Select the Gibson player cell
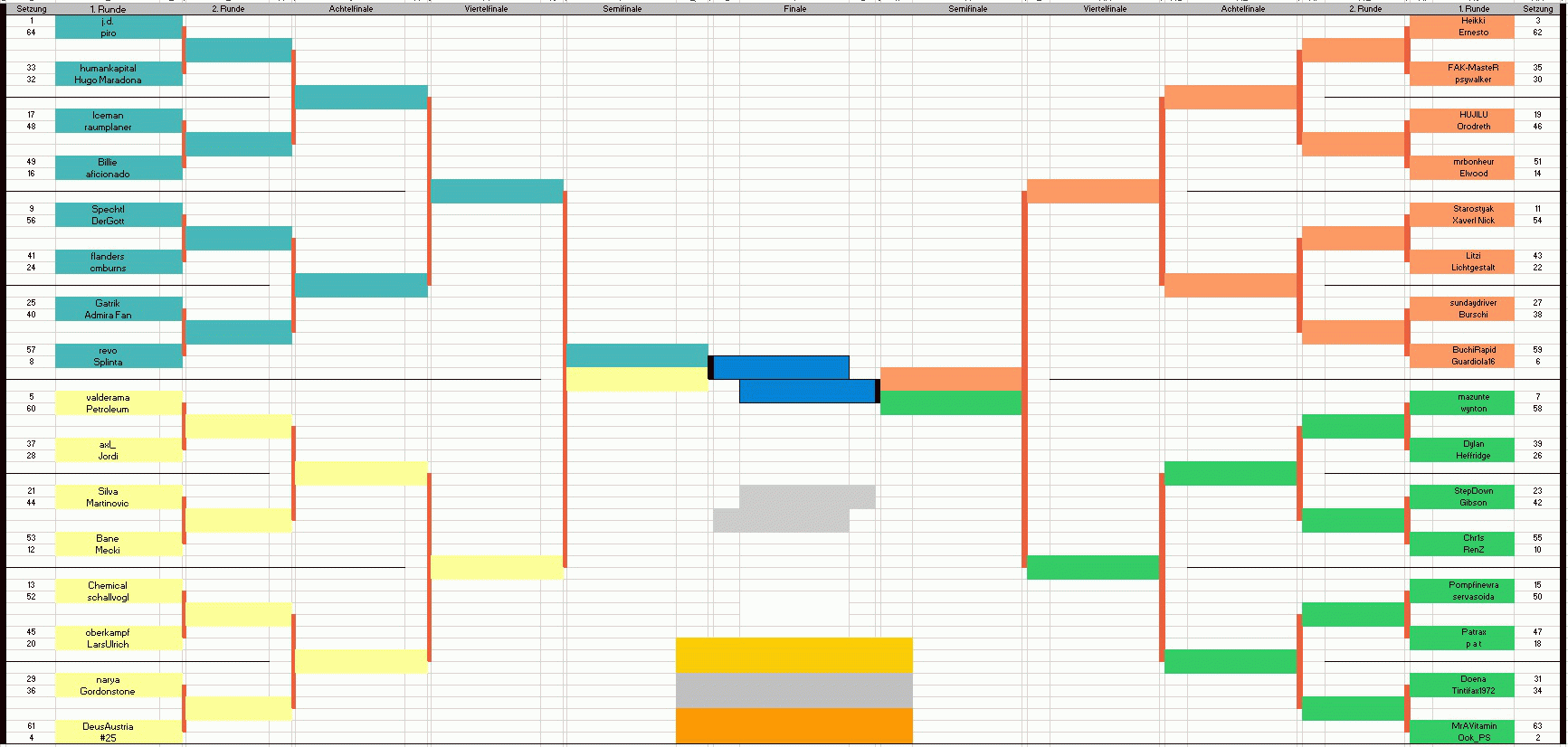 pyautogui.click(x=1461, y=503)
